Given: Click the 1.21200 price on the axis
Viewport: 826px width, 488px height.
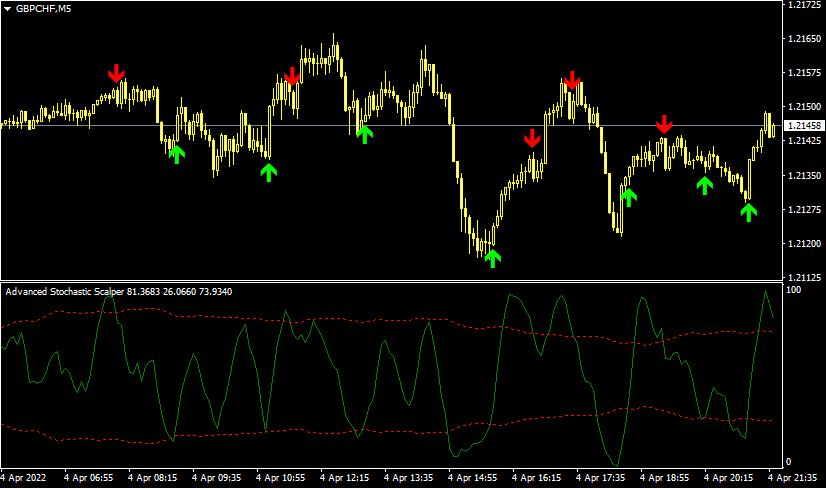Looking at the screenshot, I should (804, 244).
